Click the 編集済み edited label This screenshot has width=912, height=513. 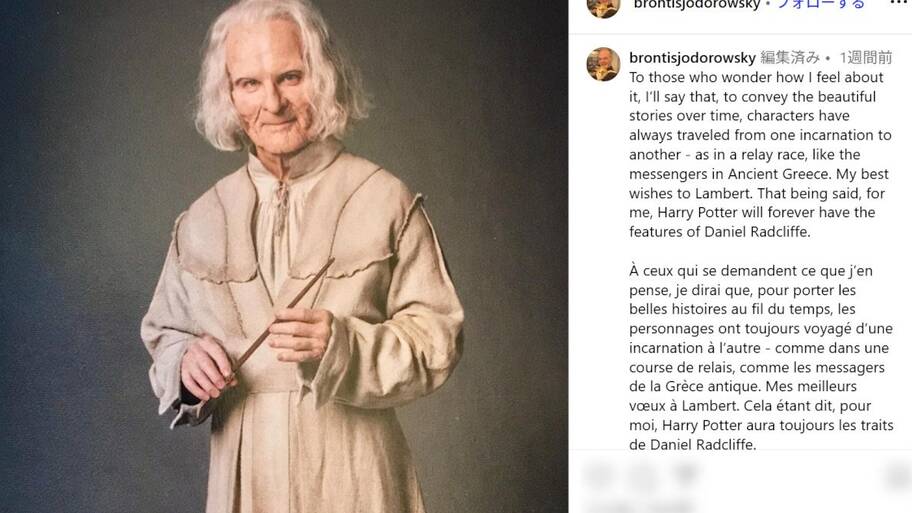[x=790, y=58]
